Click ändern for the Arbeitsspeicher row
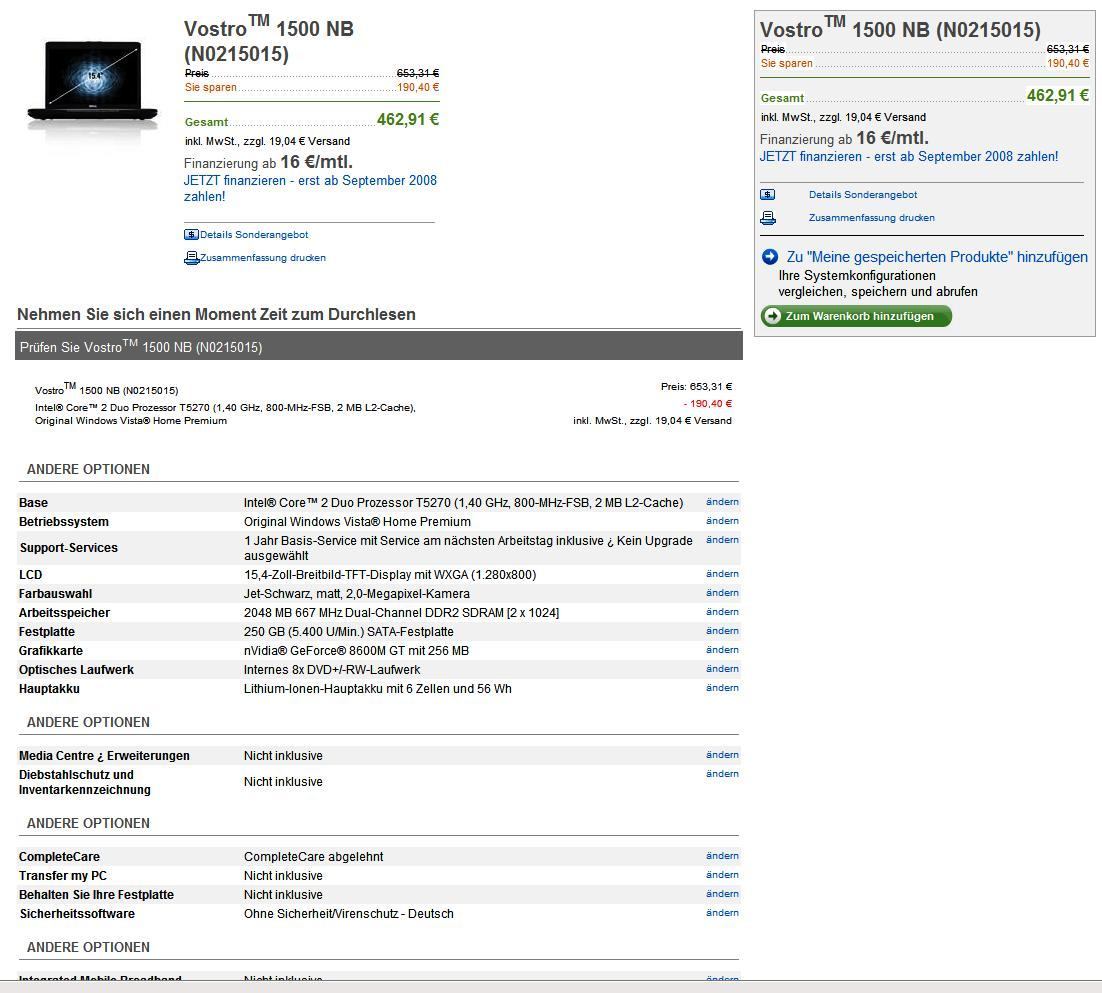Viewport: 1102px width, 993px height. pos(722,611)
